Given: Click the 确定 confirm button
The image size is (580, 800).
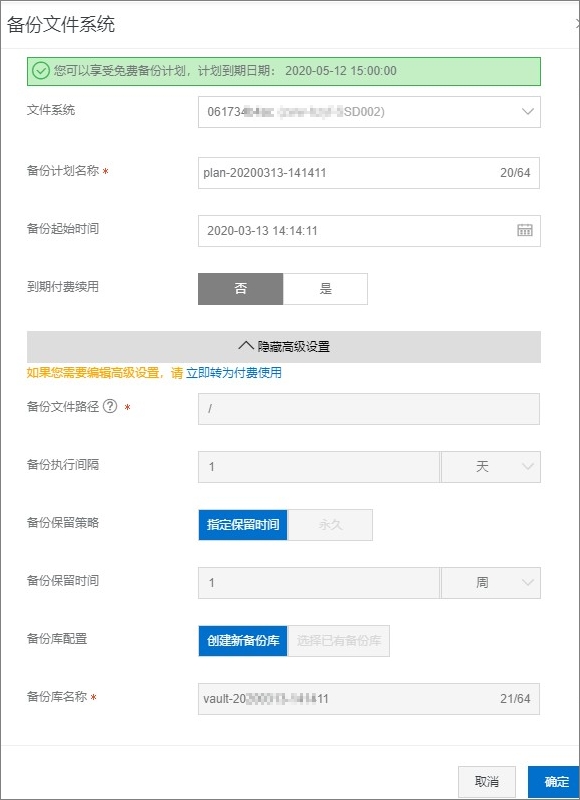Looking at the screenshot, I should tap(556, 781).
